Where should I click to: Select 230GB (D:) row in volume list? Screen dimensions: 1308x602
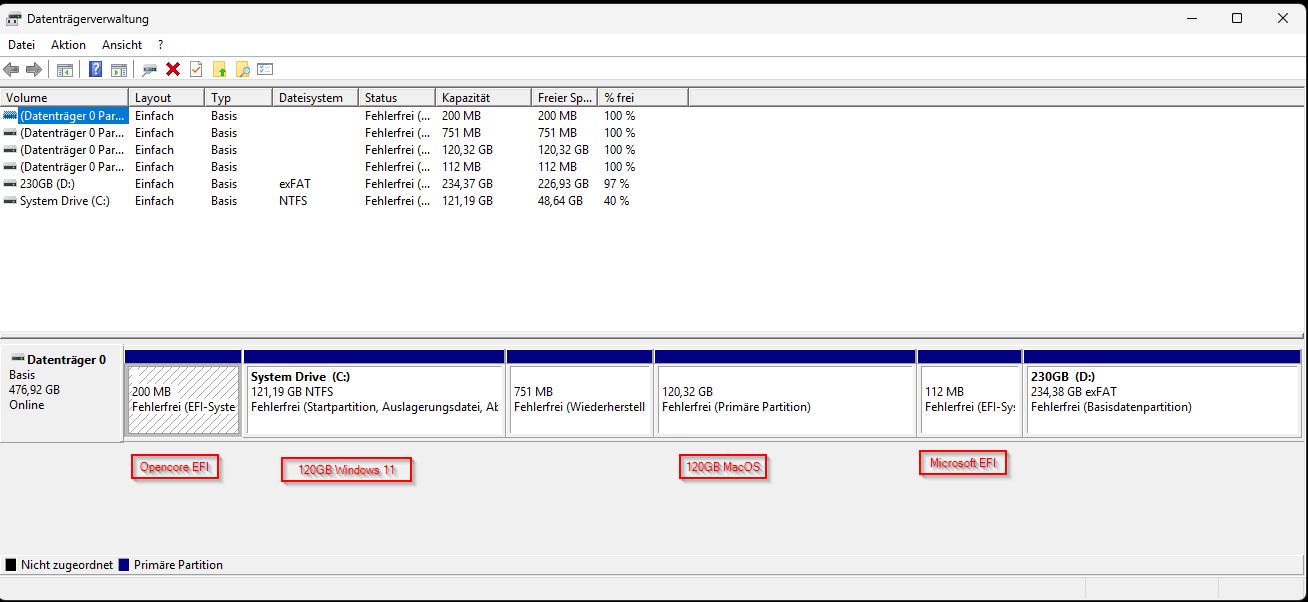(x=47, y=184)
